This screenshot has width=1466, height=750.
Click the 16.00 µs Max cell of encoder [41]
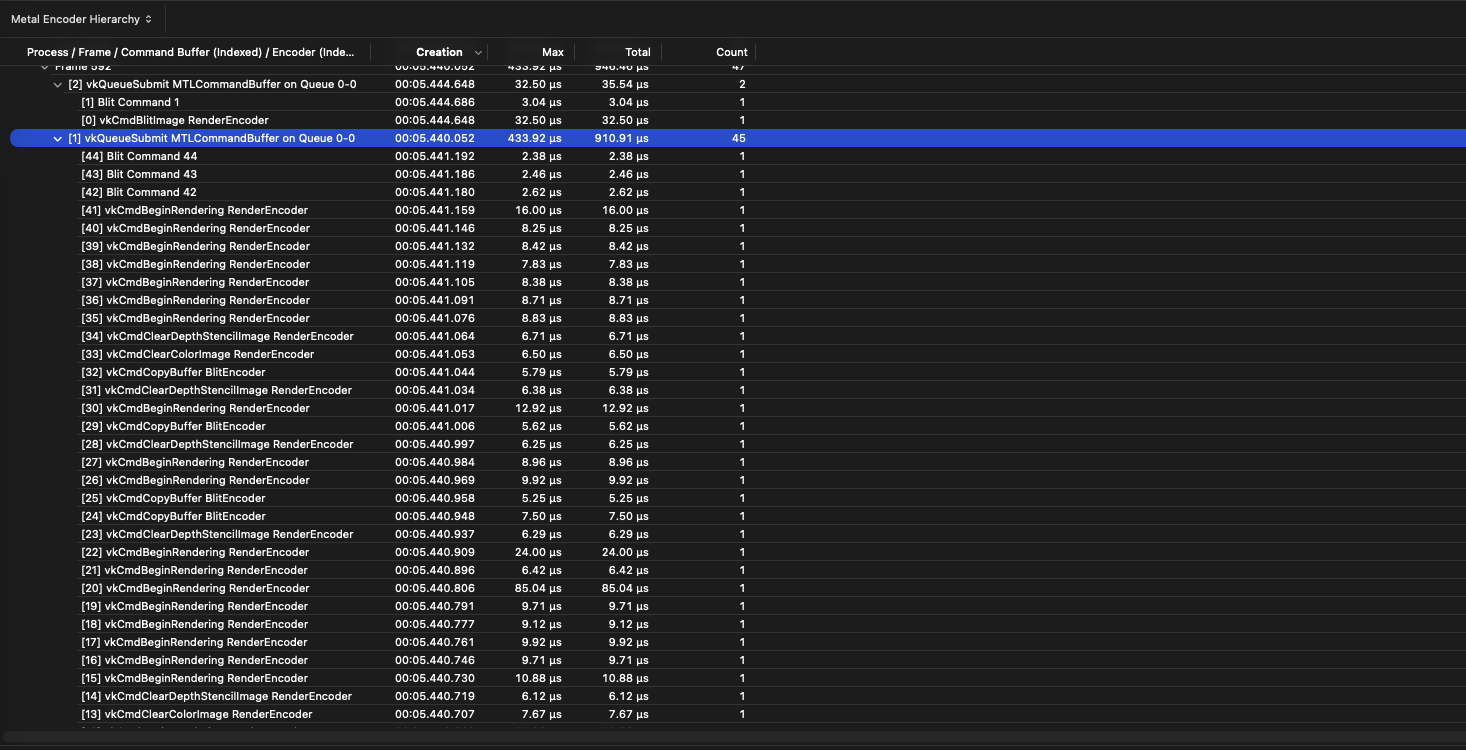[538, 210]
